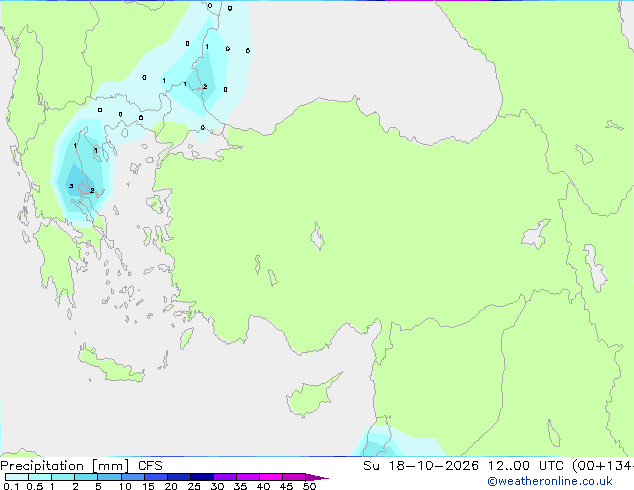The width and height of the screenshot is (634, 490).
Task: Click the "50" legend tick label
Action: pyautogui.click(x=309, y=486)
